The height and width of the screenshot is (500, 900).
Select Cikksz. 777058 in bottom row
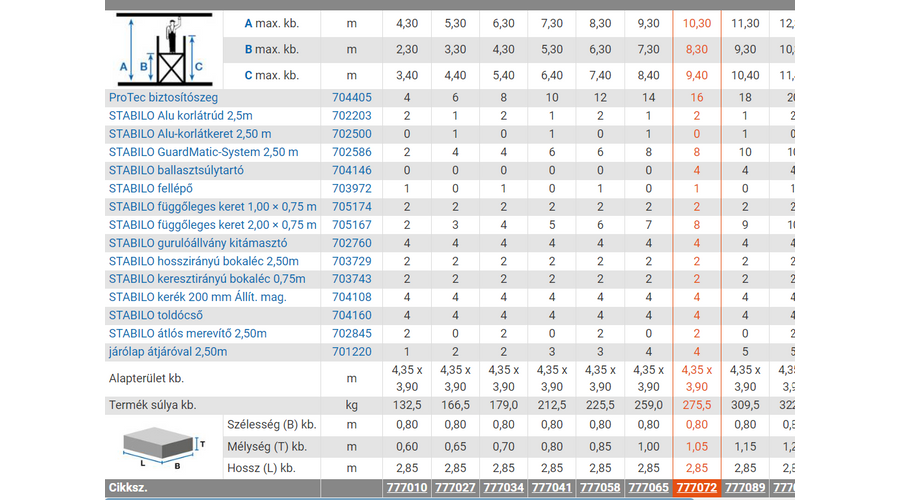[600, 488]
